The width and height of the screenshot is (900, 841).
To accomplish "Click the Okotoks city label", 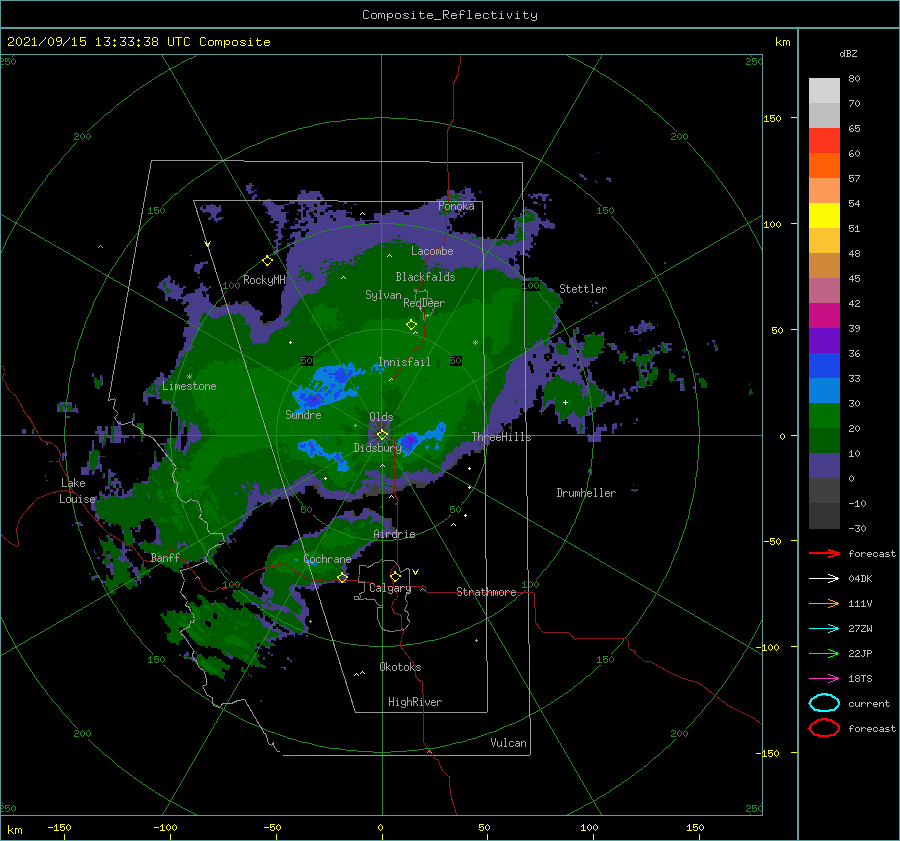I will (401, 667).
